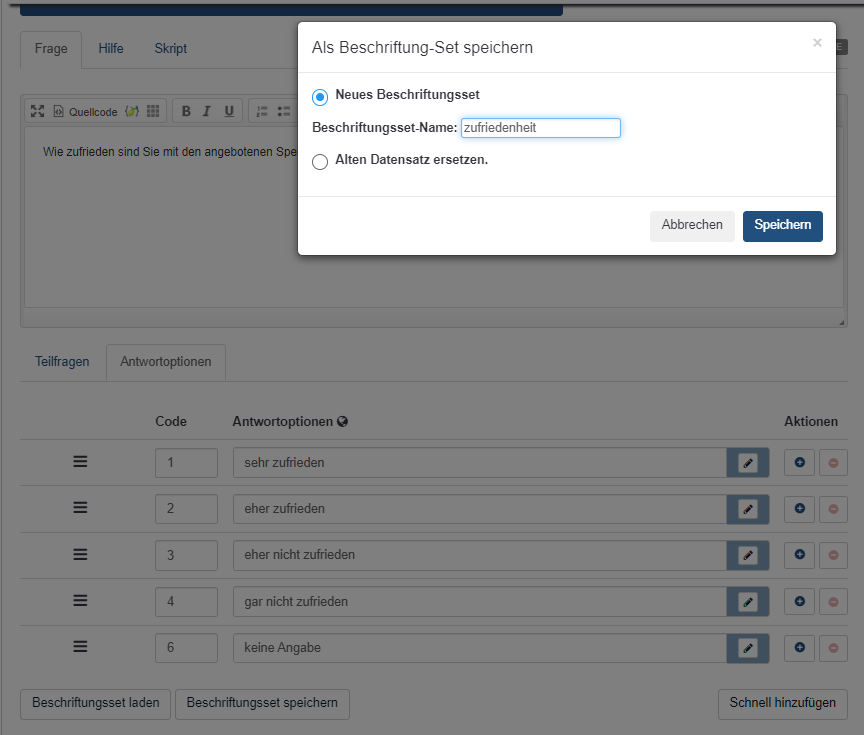Click the 'Schnell hinzufügen' button

coord(783,703)
